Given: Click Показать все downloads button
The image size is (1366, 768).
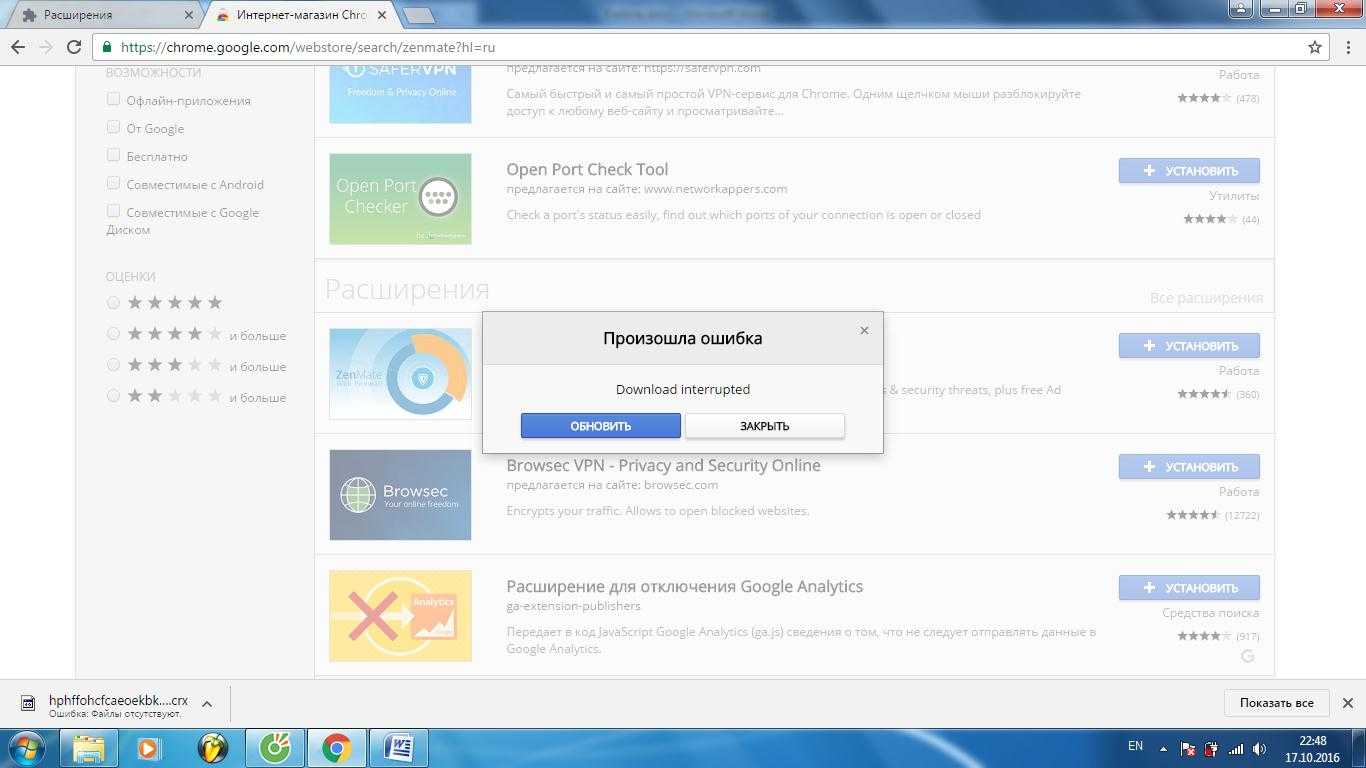Looking at the screenshot, I should [1277, 703].
